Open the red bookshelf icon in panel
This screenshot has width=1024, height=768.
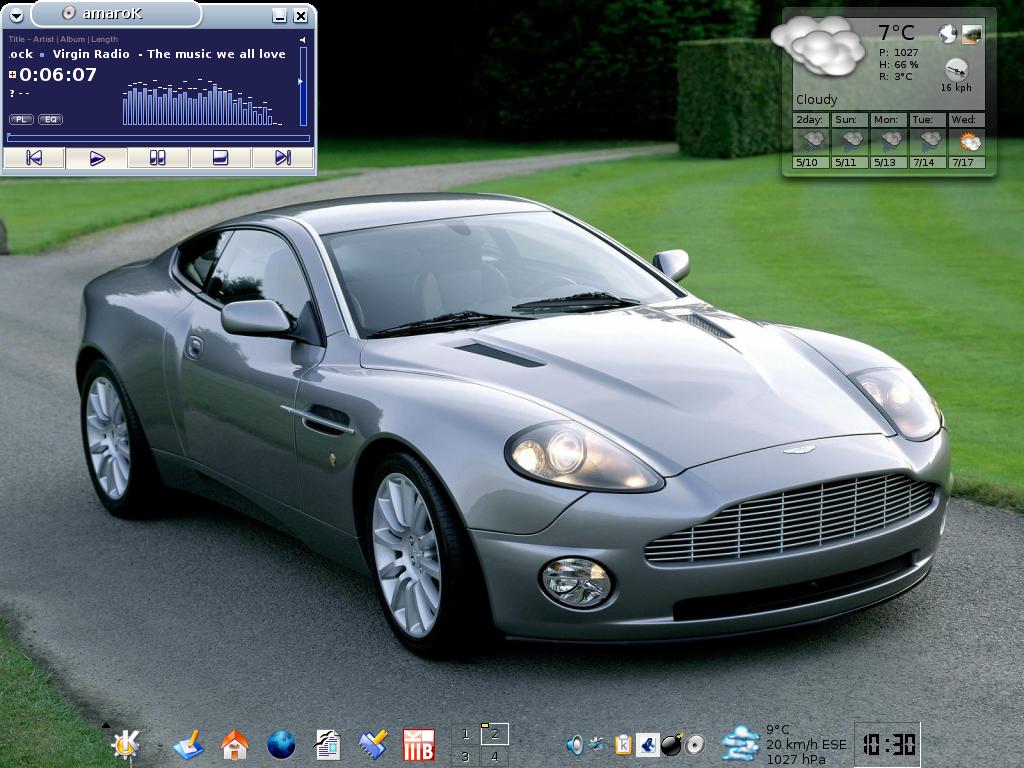[x=418, y=745]
